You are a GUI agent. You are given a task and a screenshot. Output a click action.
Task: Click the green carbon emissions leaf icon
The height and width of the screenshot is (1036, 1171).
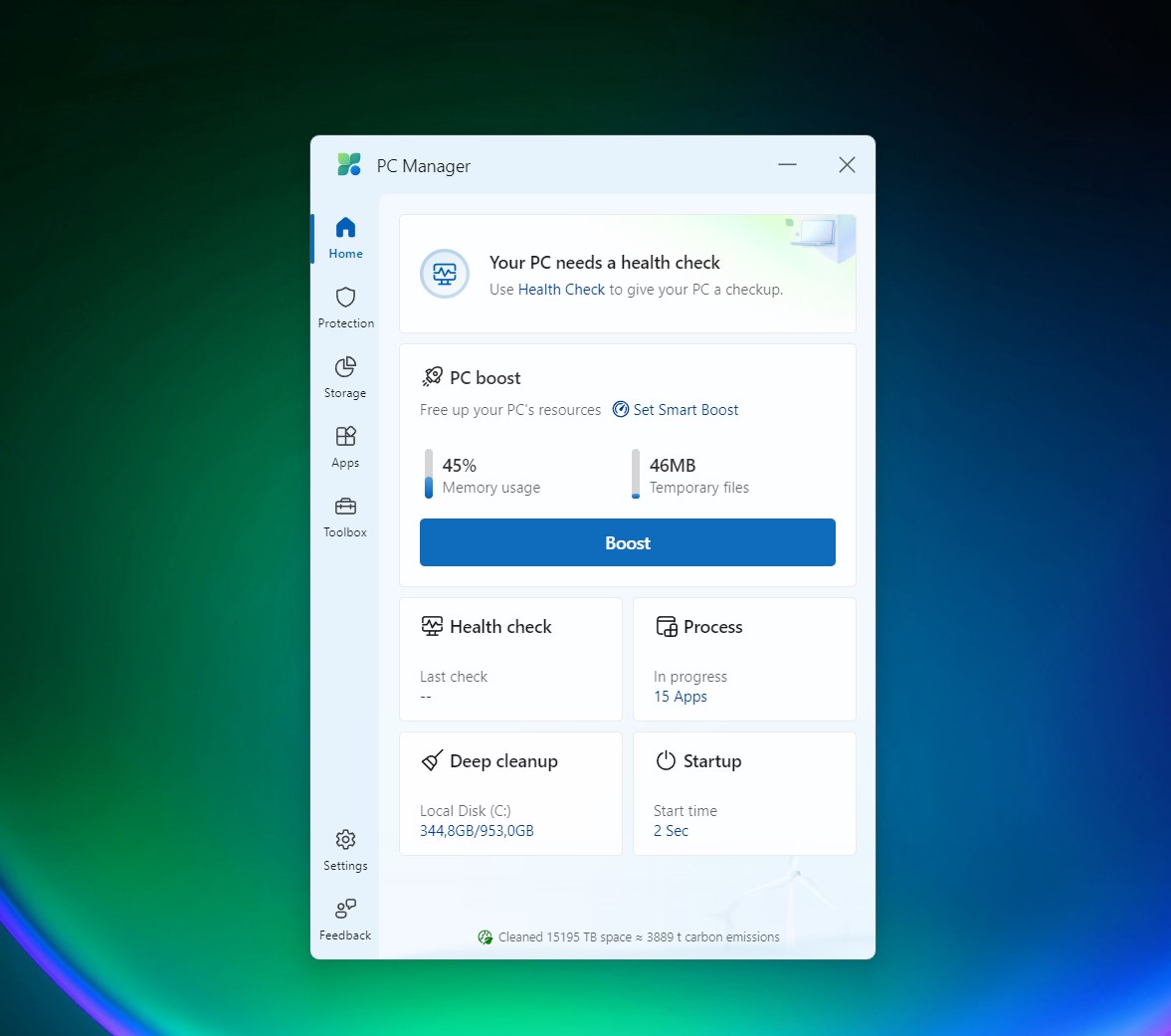coord(485,937)
